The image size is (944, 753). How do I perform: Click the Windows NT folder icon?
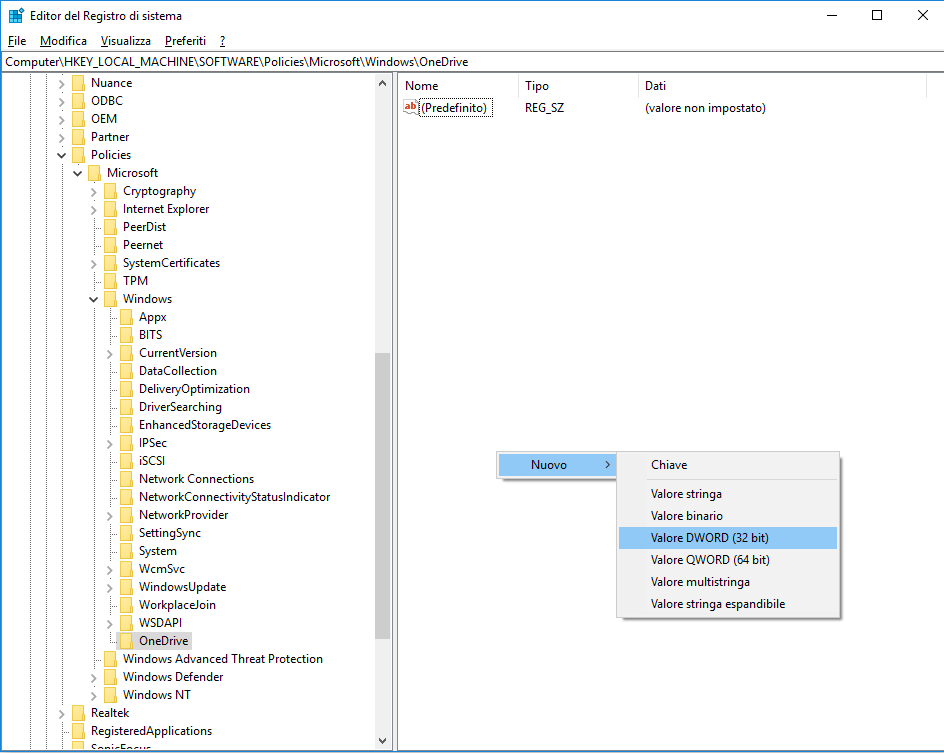(x=110, y=695)
